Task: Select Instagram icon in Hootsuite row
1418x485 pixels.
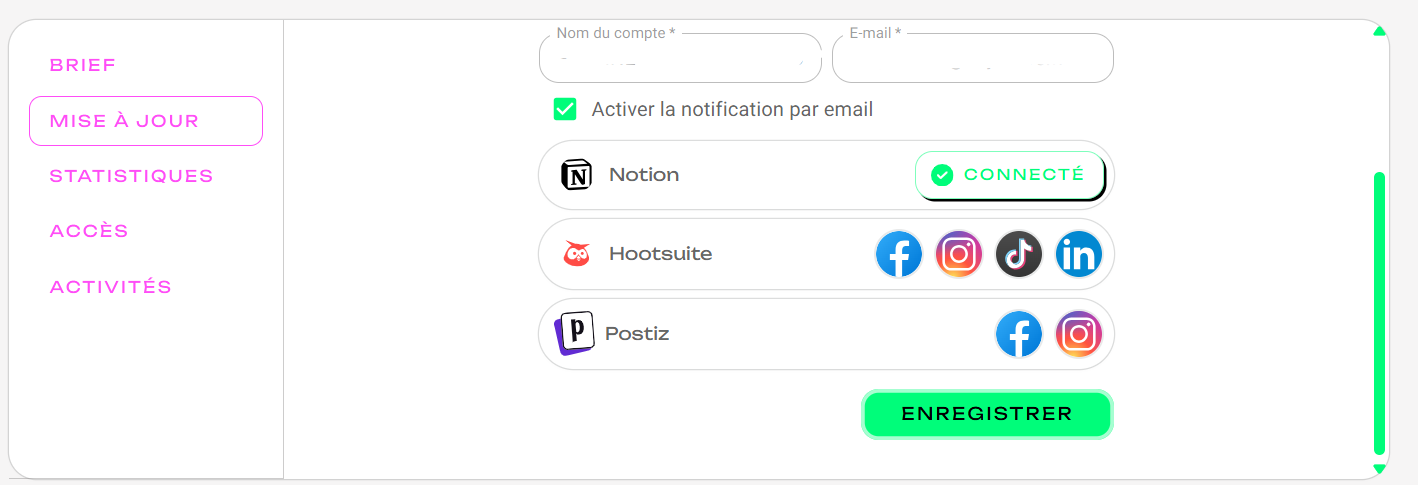Action: tap(959, 255)
